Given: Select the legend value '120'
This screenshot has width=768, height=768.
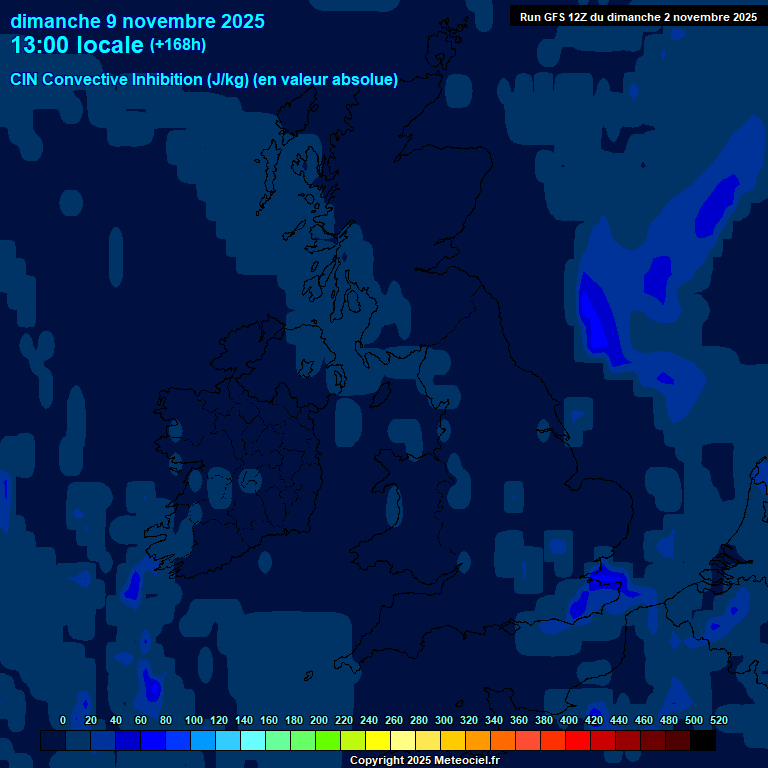Looking at the screenshot, I should (x=218, y=720).
